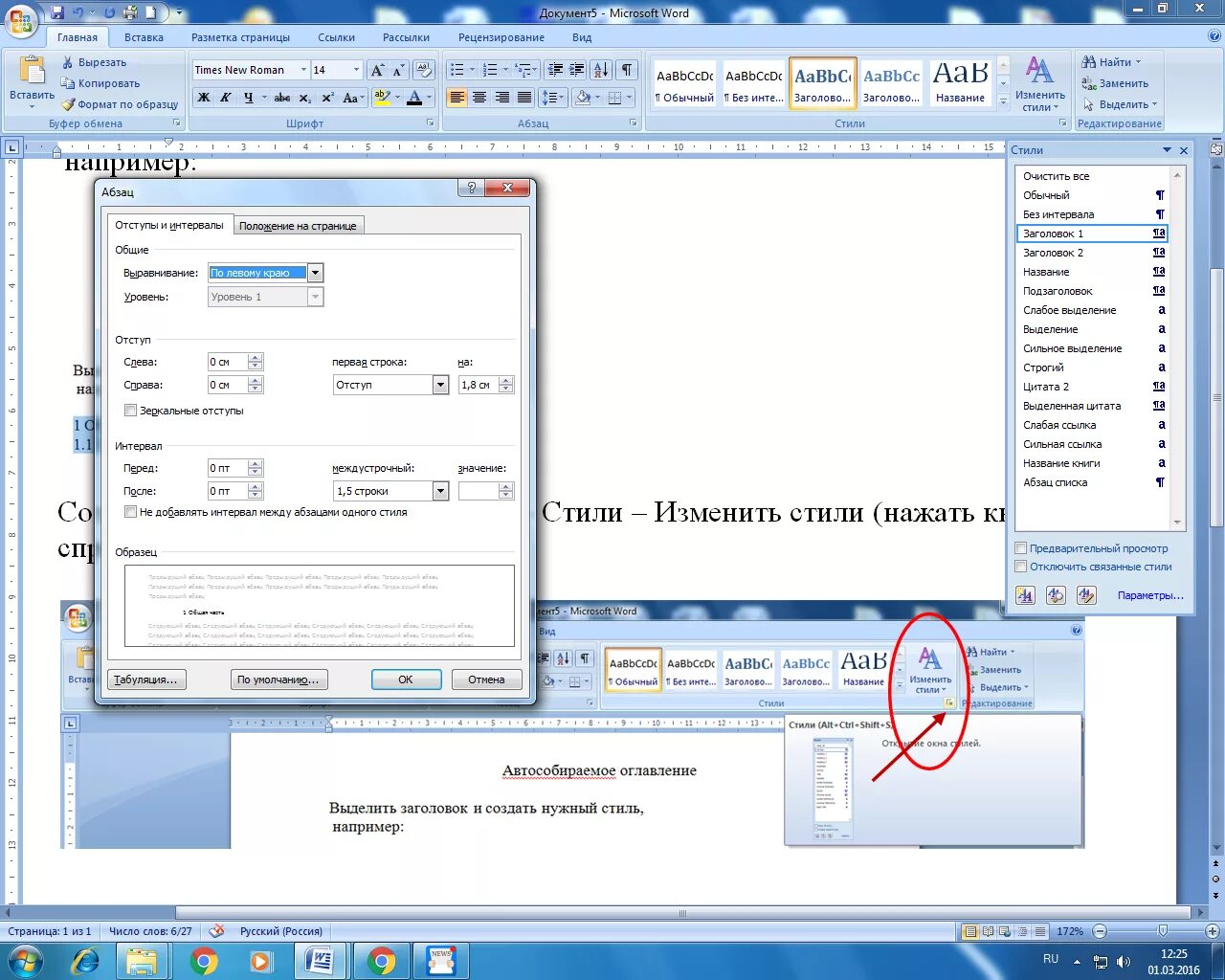Click New Style icon in Styles pane

tap(1025, 595)
